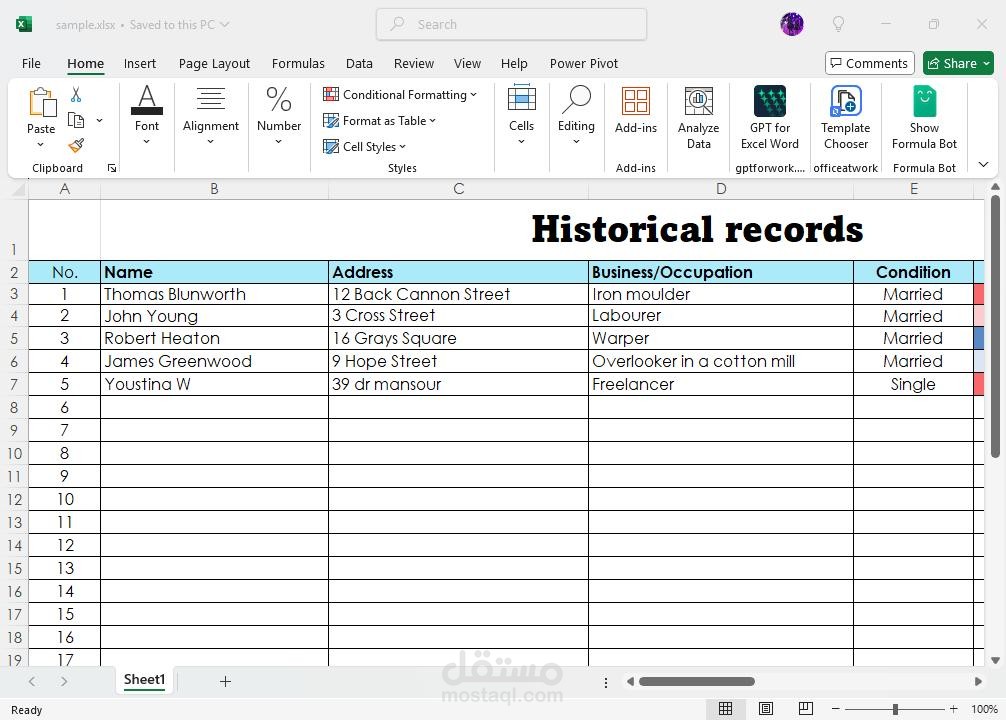The width and height of the screenshot is (1006, 720).
Task: Switch to the Formulas ribbon tab
Action: click(x=298, y=63)
